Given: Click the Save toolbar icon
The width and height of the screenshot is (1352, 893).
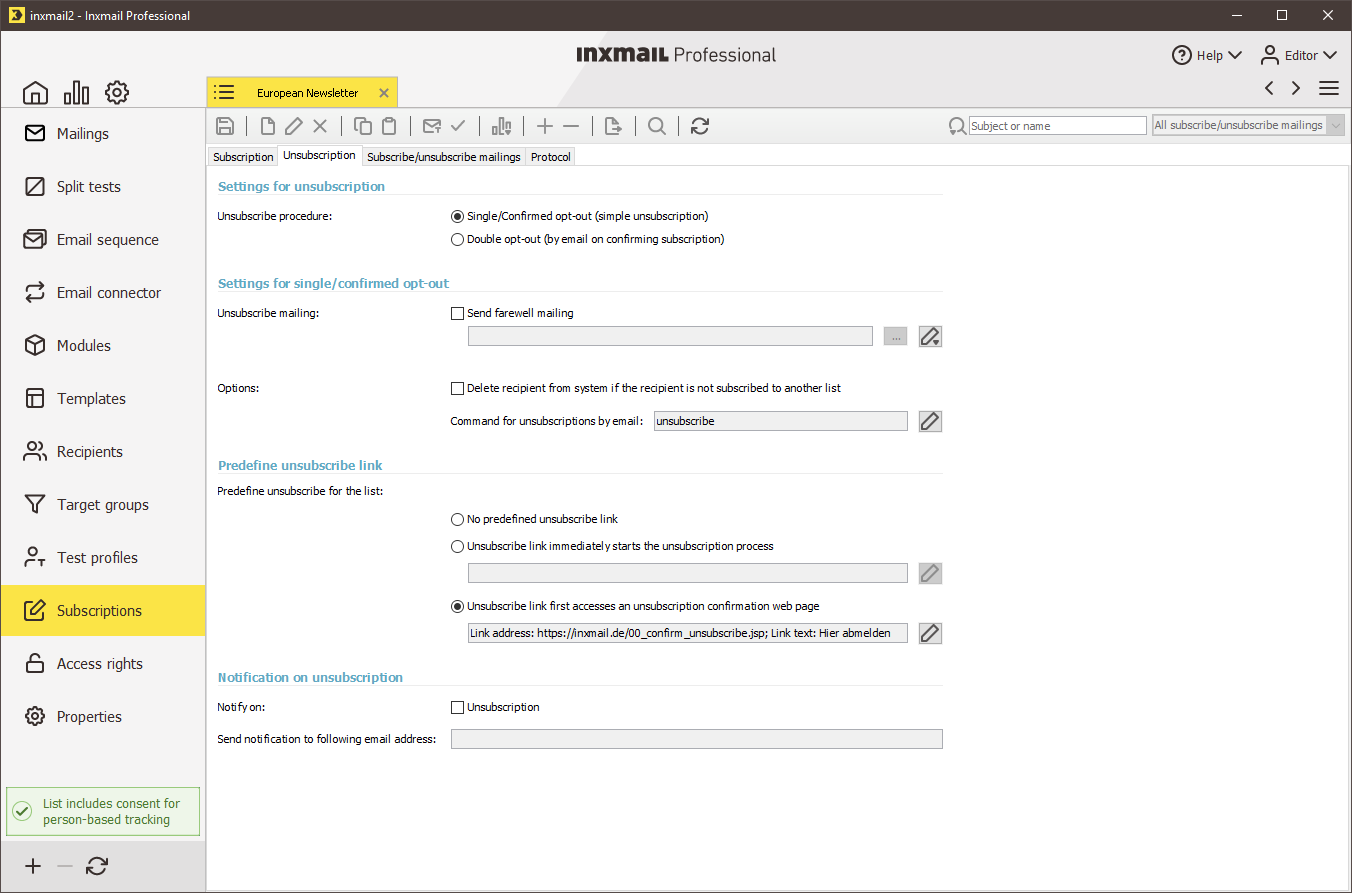Looking at the screenshot, I should (x=226, y=126).
